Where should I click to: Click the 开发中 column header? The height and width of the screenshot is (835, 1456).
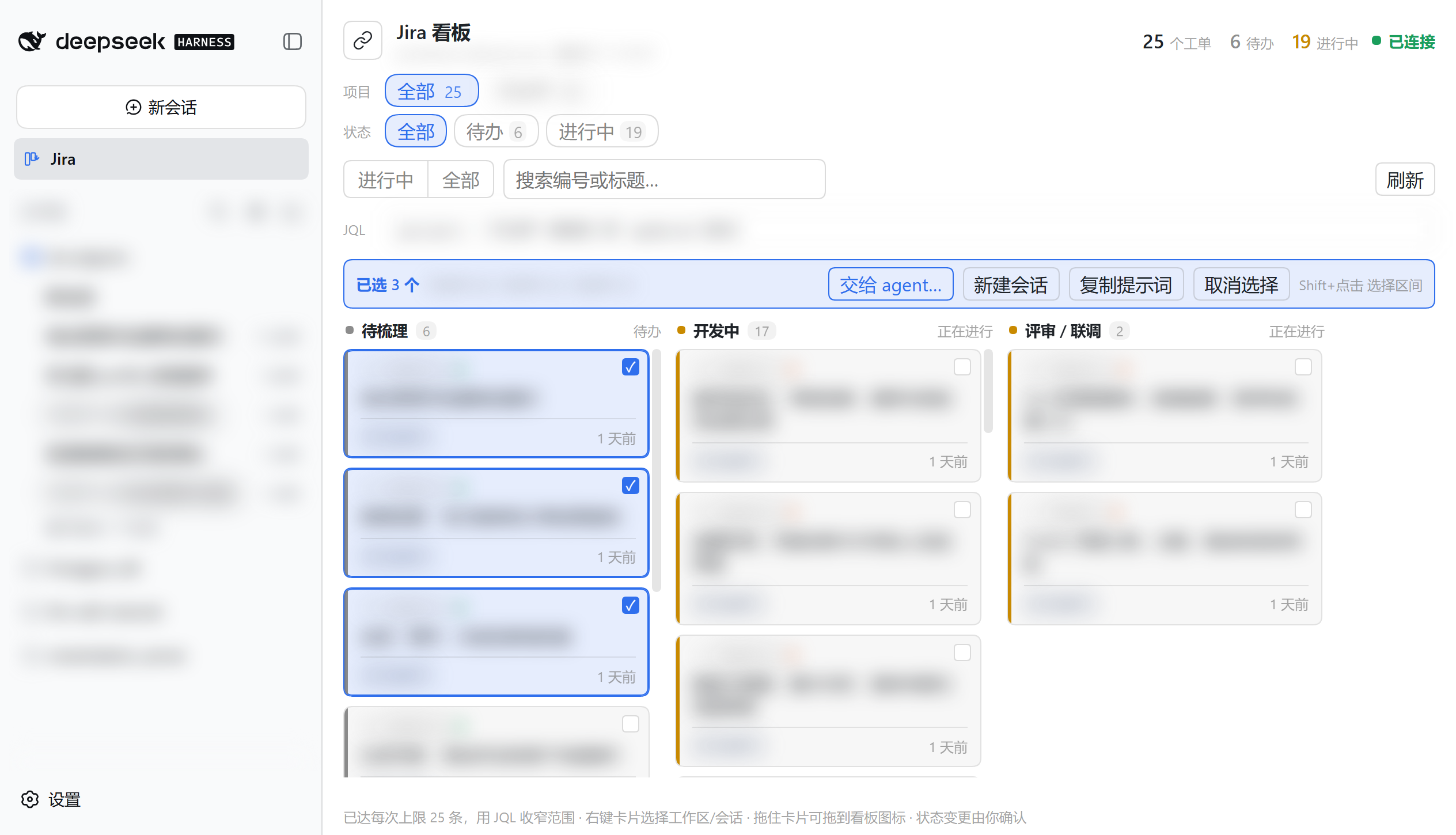pyautogui.click(x=834, y=331)
